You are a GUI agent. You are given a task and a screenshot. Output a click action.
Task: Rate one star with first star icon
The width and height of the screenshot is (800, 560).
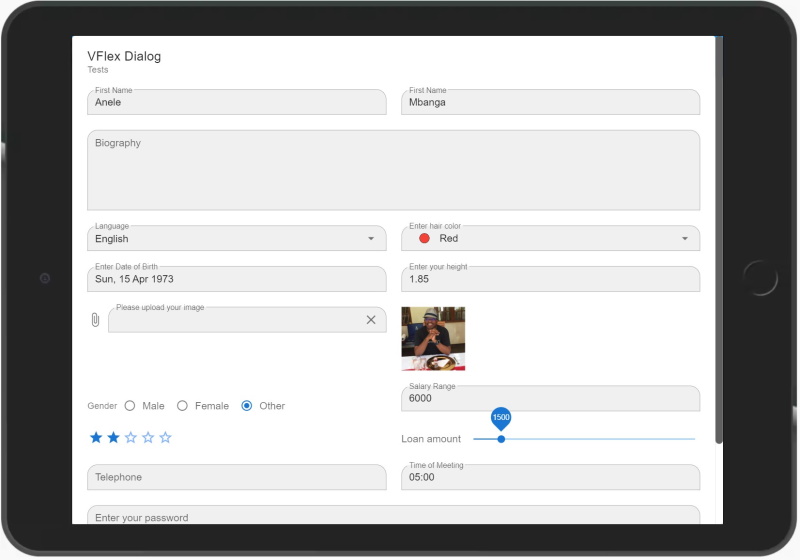[96, 438]
